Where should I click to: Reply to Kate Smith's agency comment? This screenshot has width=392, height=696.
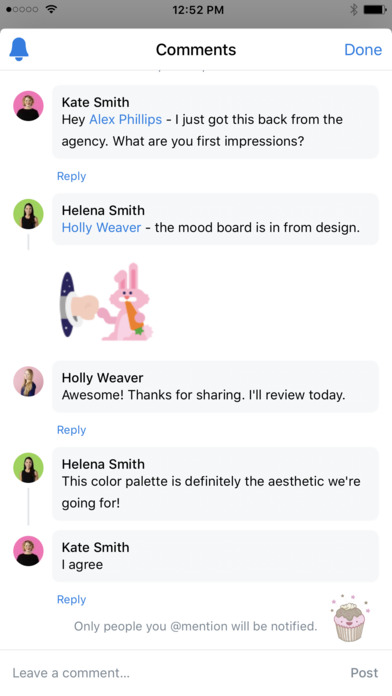[x=71, y=176]
